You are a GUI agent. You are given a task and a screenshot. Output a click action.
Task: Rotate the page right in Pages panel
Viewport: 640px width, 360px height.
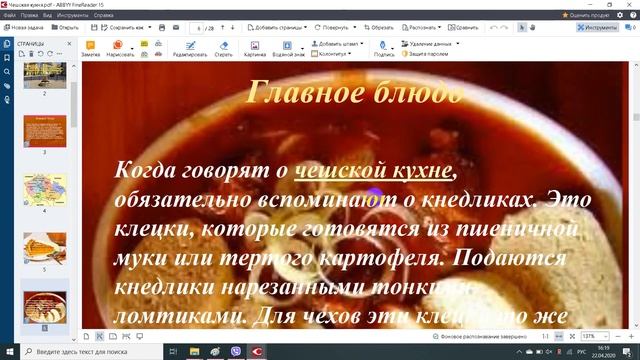click(50, 54)
